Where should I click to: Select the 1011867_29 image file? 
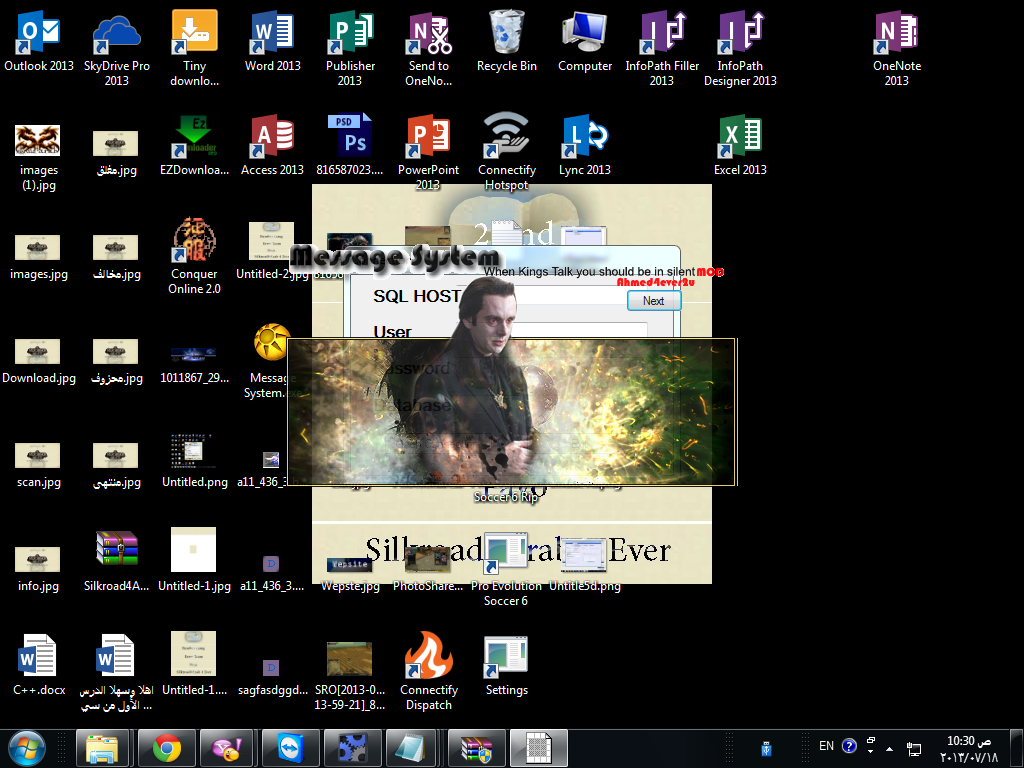point(193,355)
